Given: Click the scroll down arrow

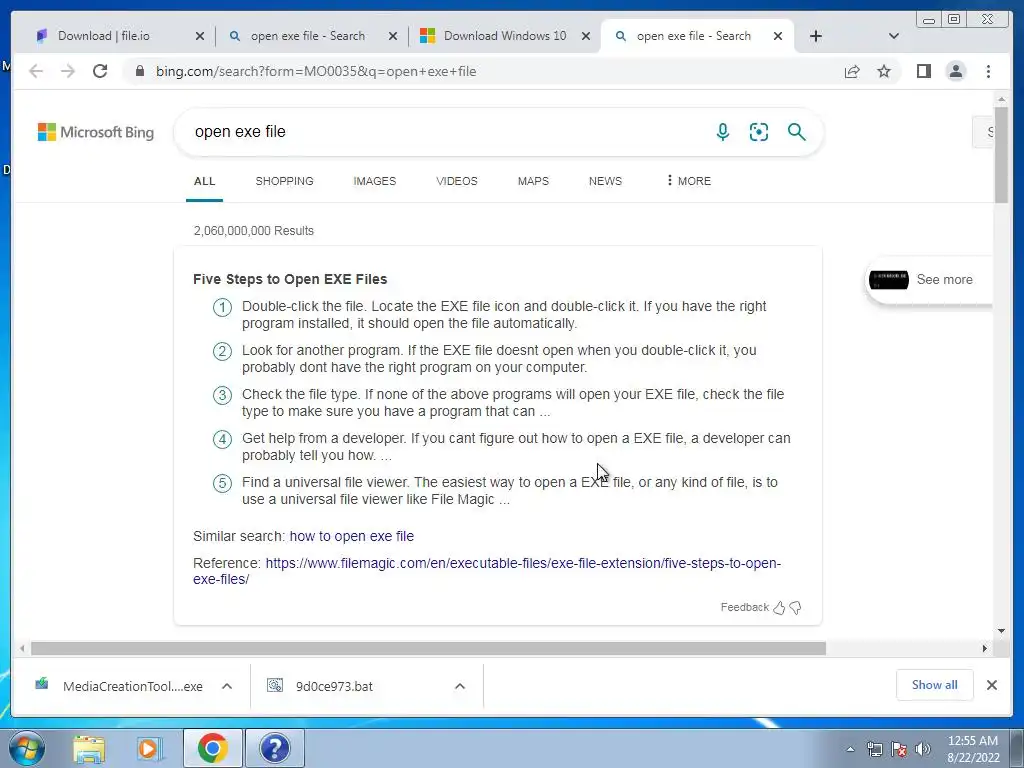Looking at the screenshot, I should coord(1001,631).
